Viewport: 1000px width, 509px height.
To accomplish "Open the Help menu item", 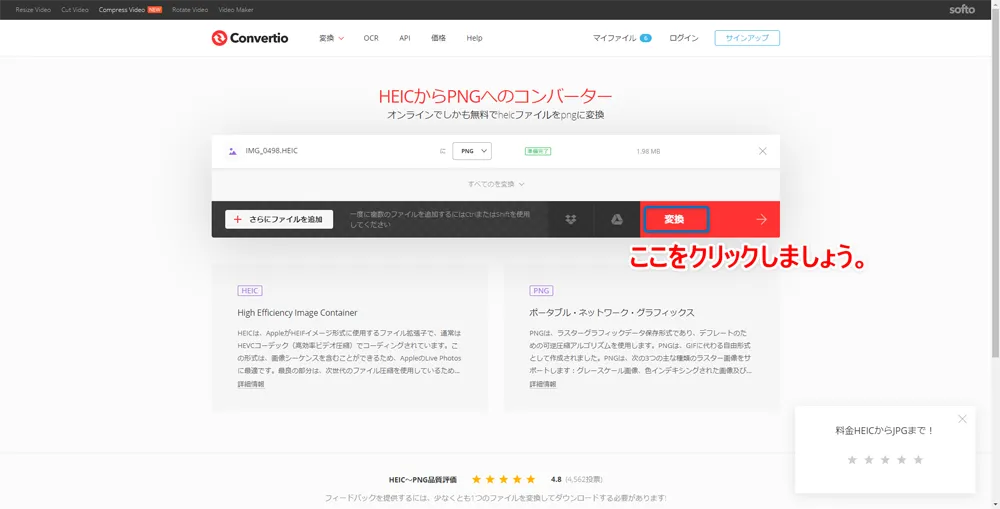I will pos(474,38).
